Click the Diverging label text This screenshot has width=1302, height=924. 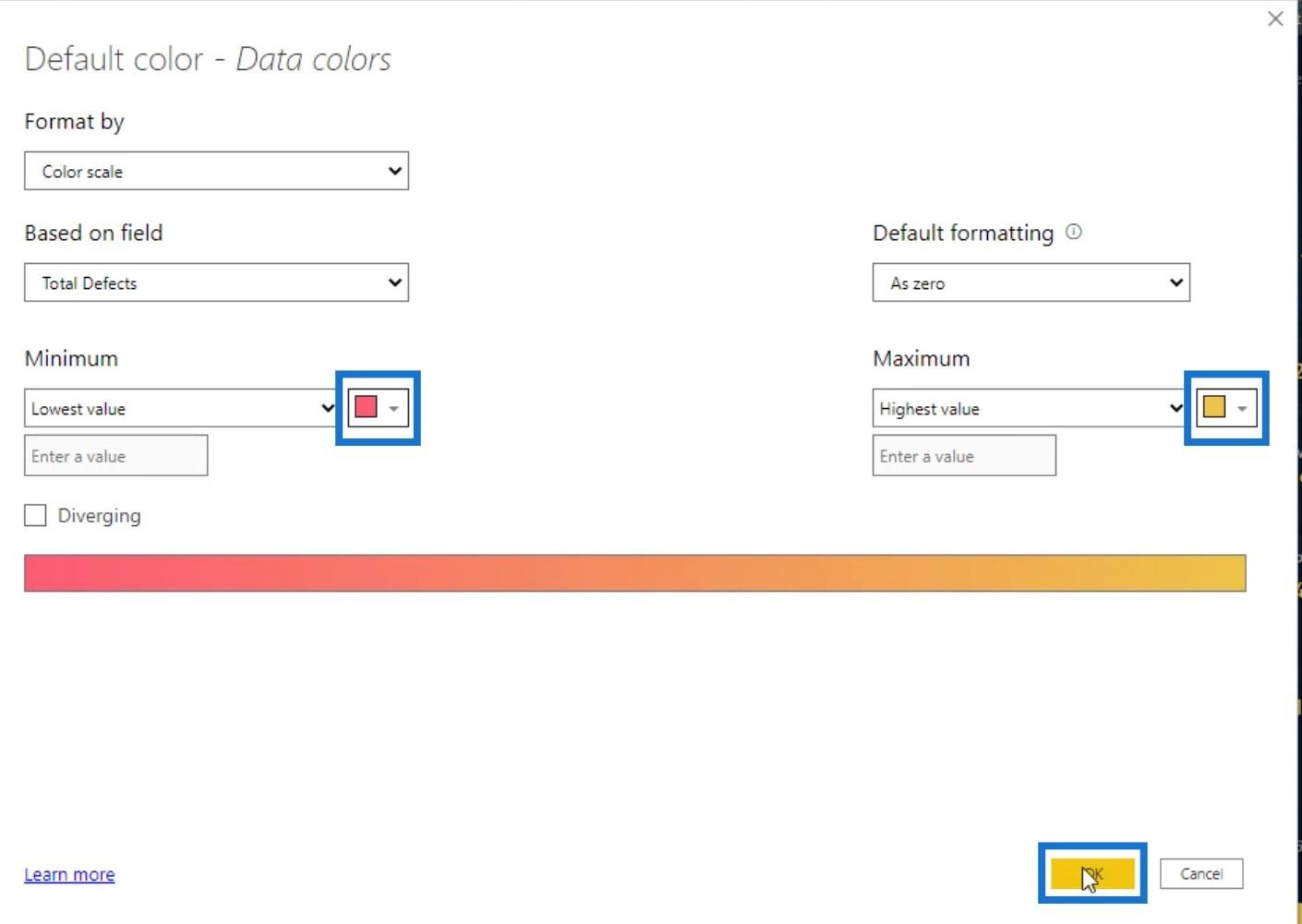tap(100, 516)
